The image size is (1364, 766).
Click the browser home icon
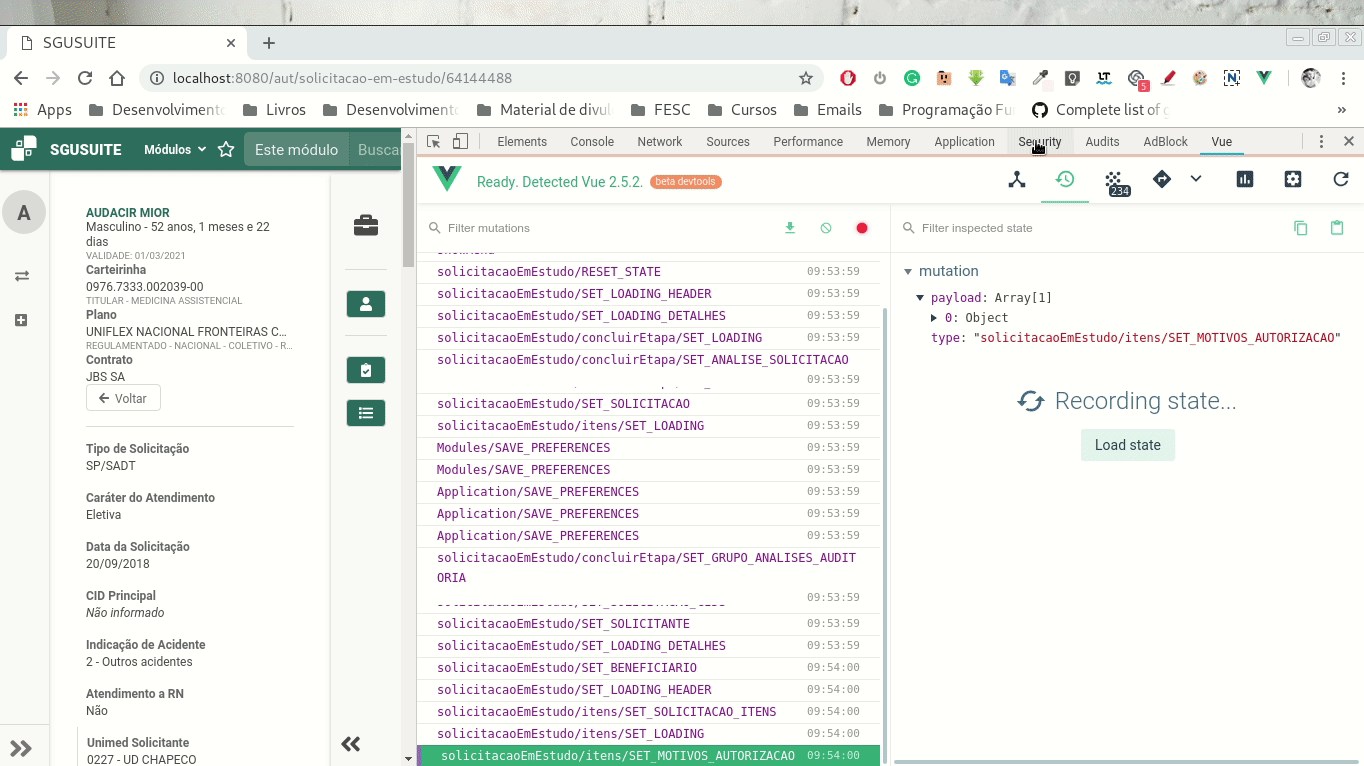[x=117, y=78]
